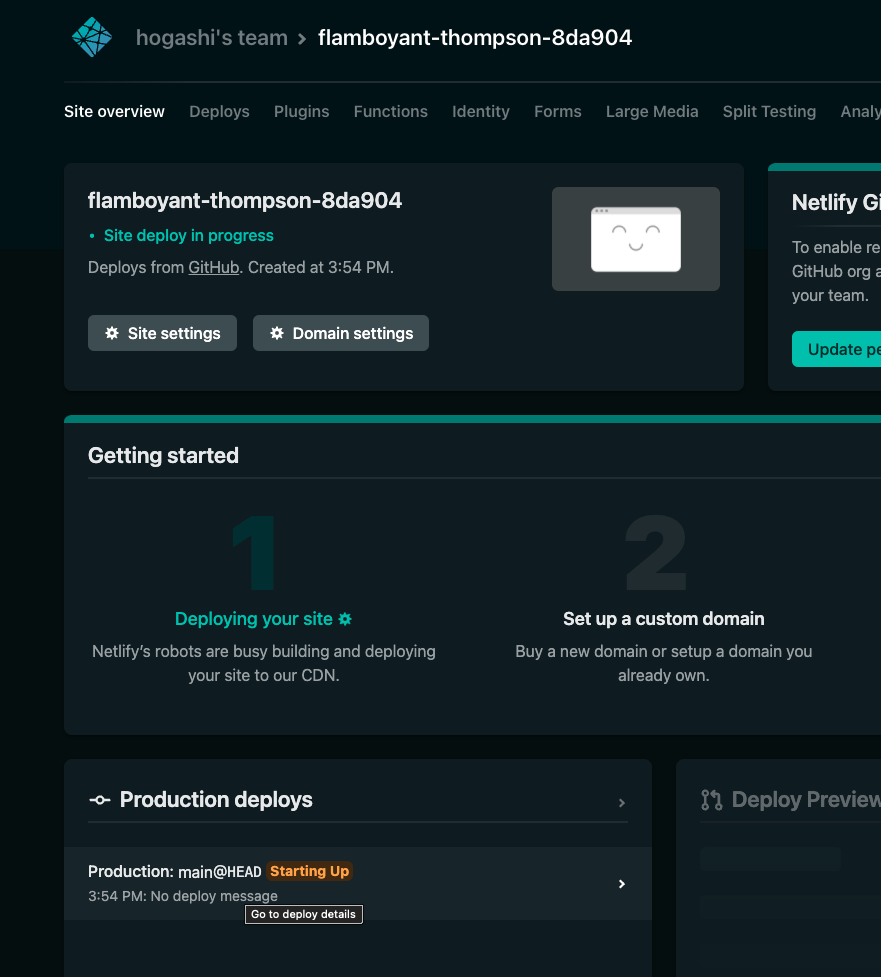The image size is (881, 977).
Task: Click the Starting Up status badge
Action: click(309, 871)
